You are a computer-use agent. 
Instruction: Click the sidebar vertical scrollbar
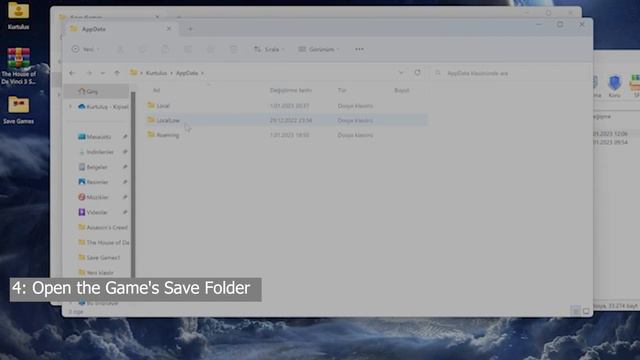coord(133,185)
